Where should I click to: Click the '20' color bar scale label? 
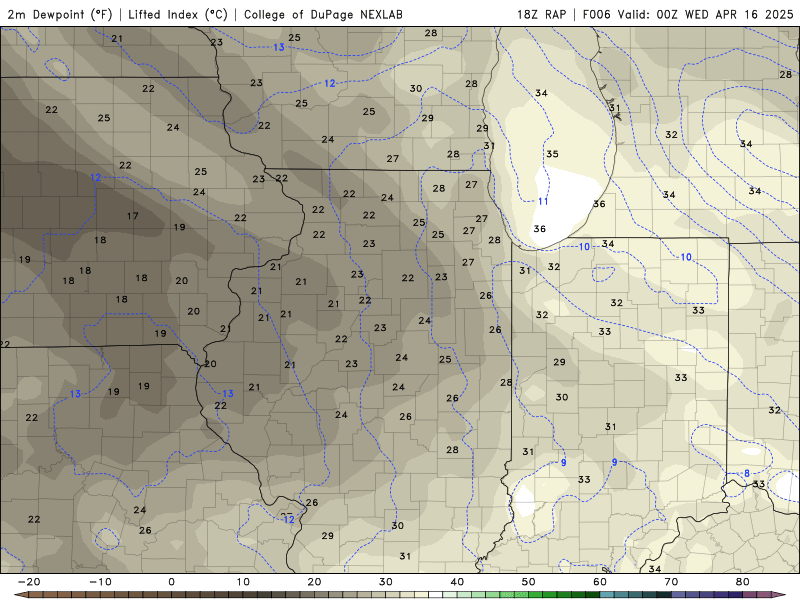point(314,582)
